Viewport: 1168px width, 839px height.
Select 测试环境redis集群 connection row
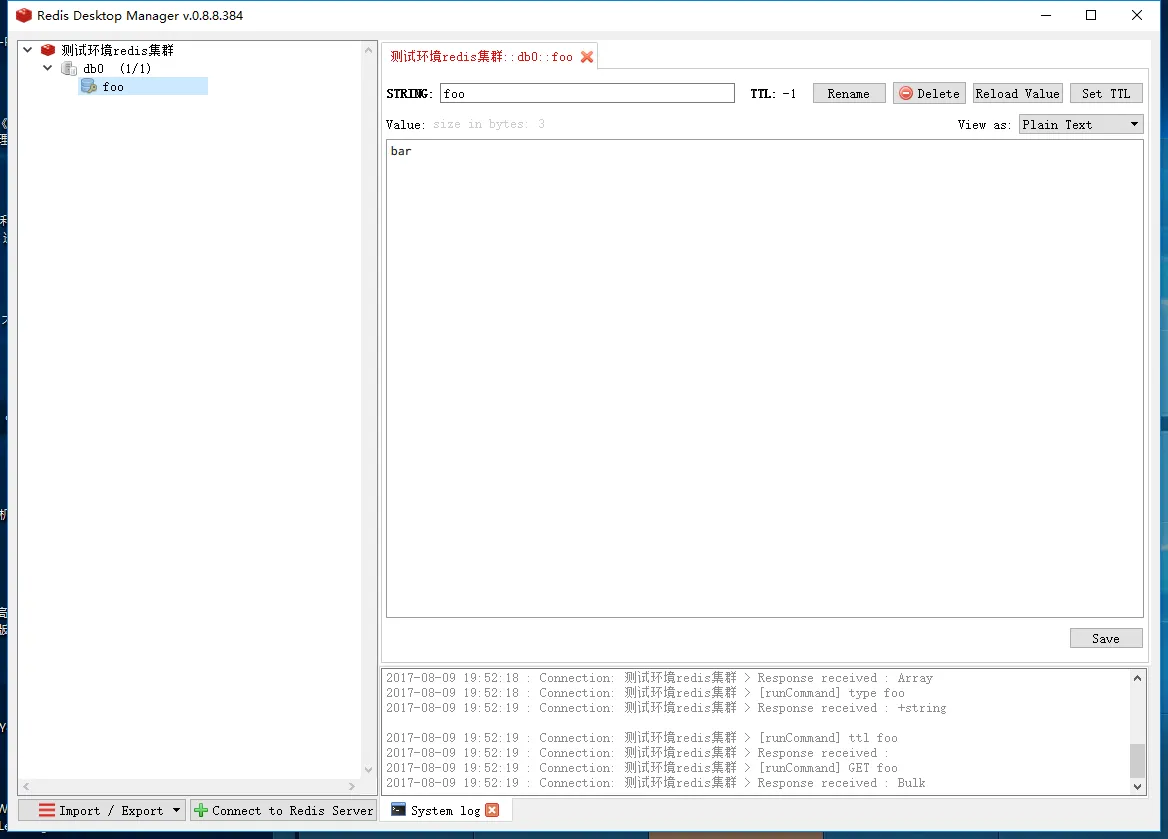click(x=117, y=50)
